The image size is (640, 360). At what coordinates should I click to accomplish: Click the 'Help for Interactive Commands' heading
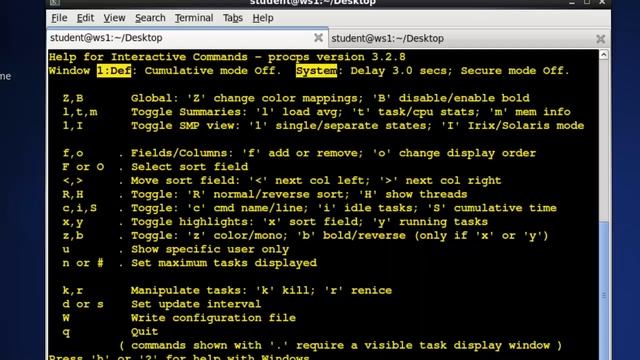148,57
